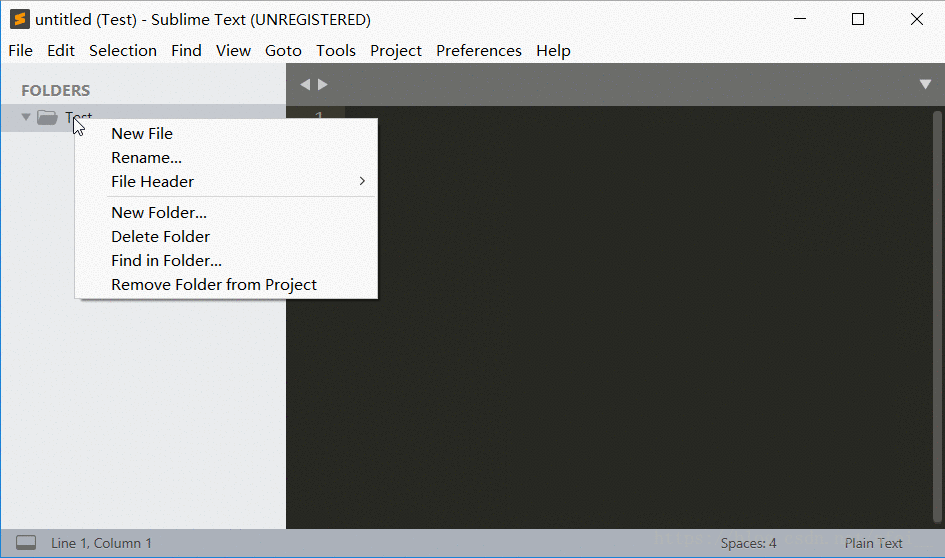Click the FOLDERS sidebar heading

point(55,90)
